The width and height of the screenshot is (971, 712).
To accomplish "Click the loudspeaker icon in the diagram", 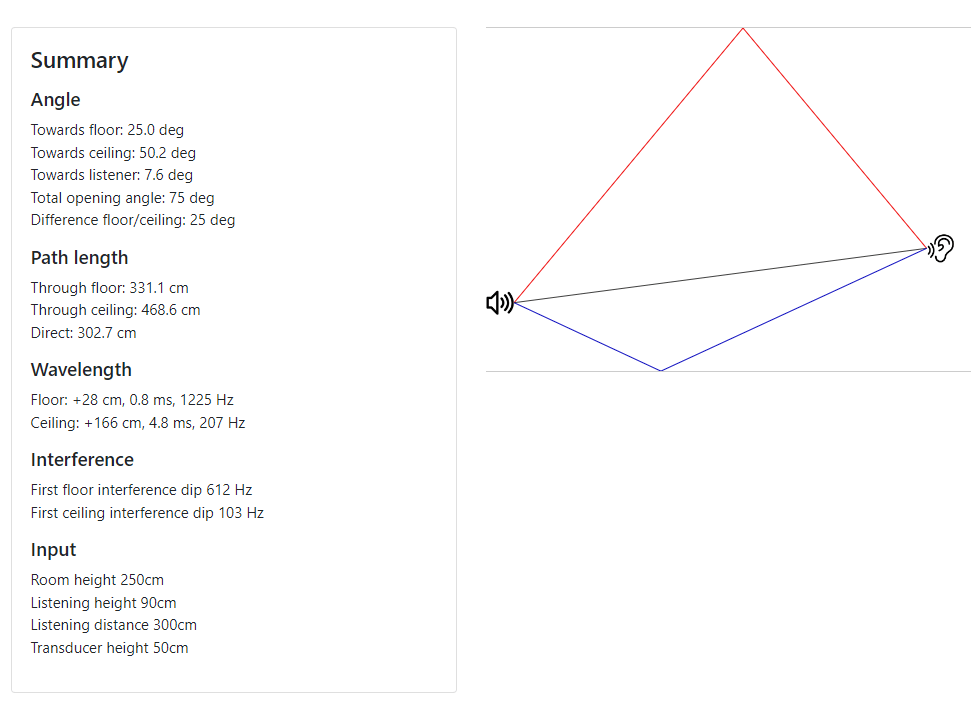I will (x=500, y=303).
